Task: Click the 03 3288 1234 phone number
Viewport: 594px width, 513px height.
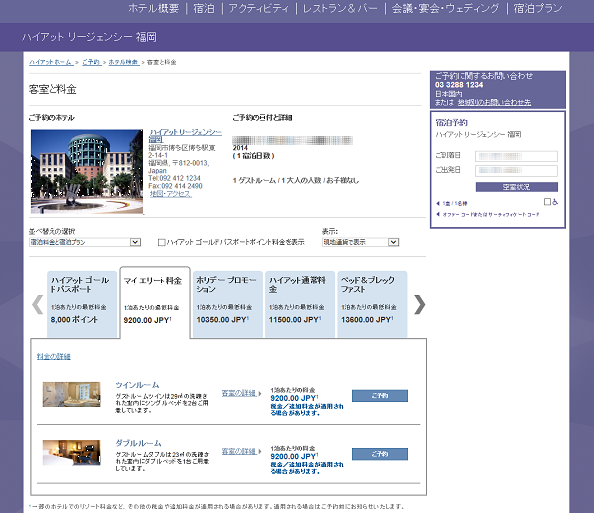Action: [x=459, y=85]
